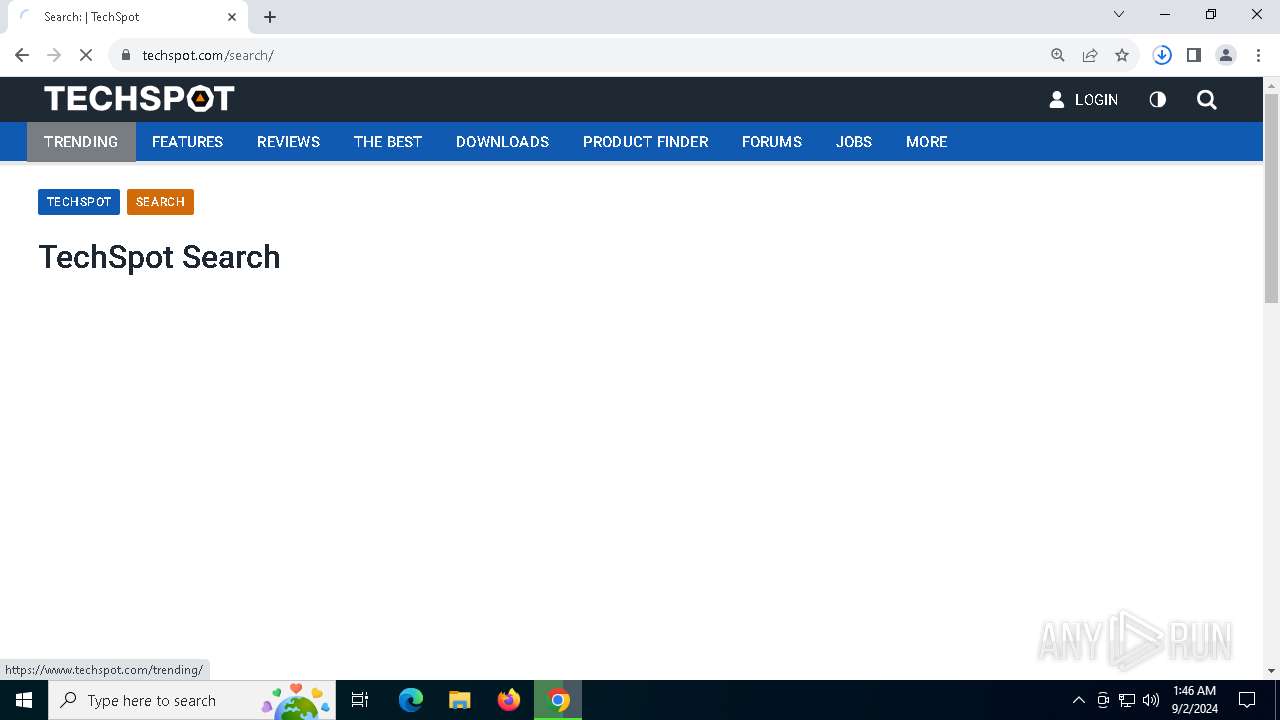Open THE BEST nav item
Screen dimensions: 1280x720
pos(388,142)
